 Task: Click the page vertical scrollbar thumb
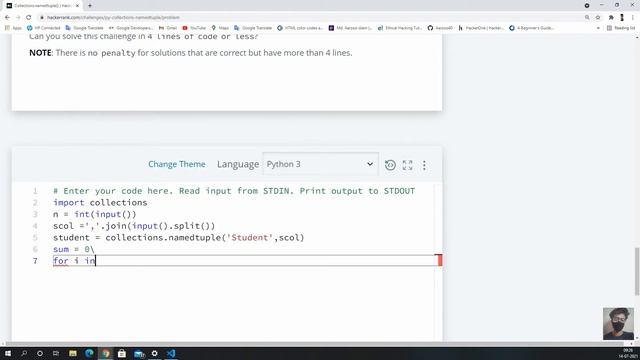point(637,271)
